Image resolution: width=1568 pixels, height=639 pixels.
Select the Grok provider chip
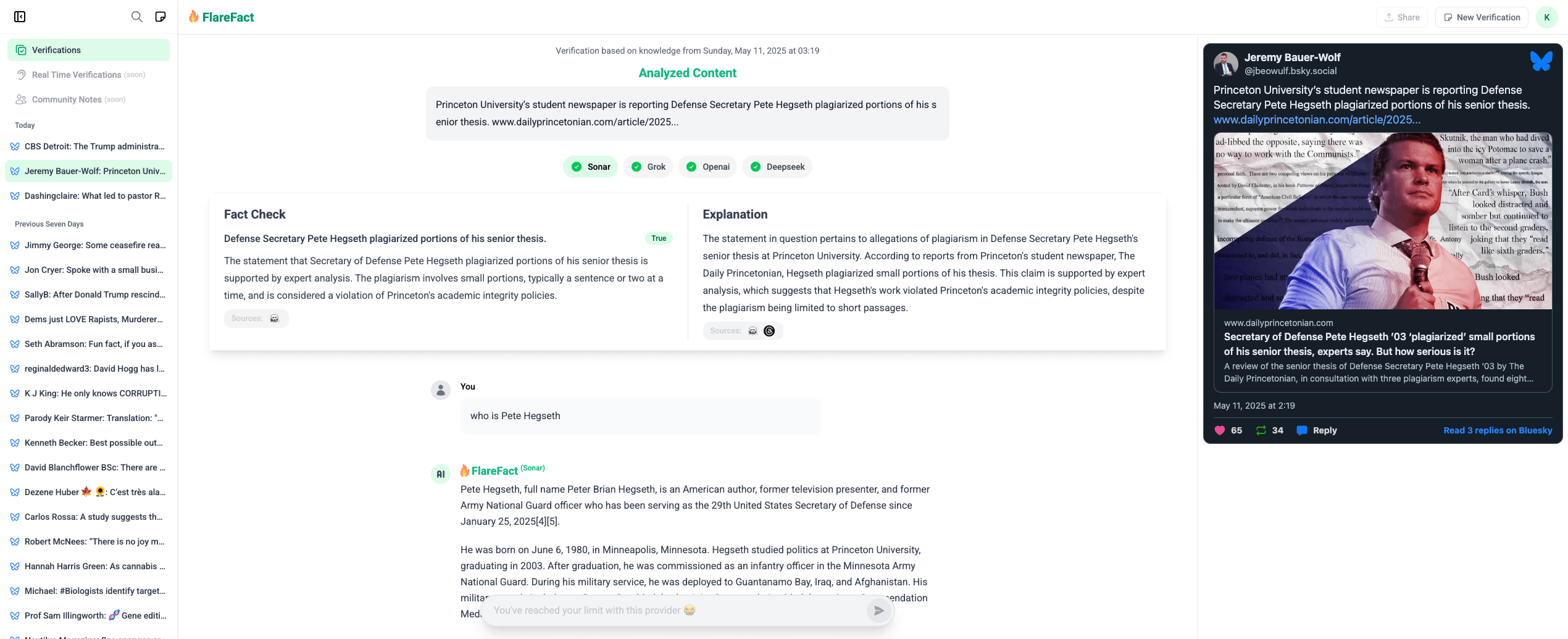click(648, 167)
